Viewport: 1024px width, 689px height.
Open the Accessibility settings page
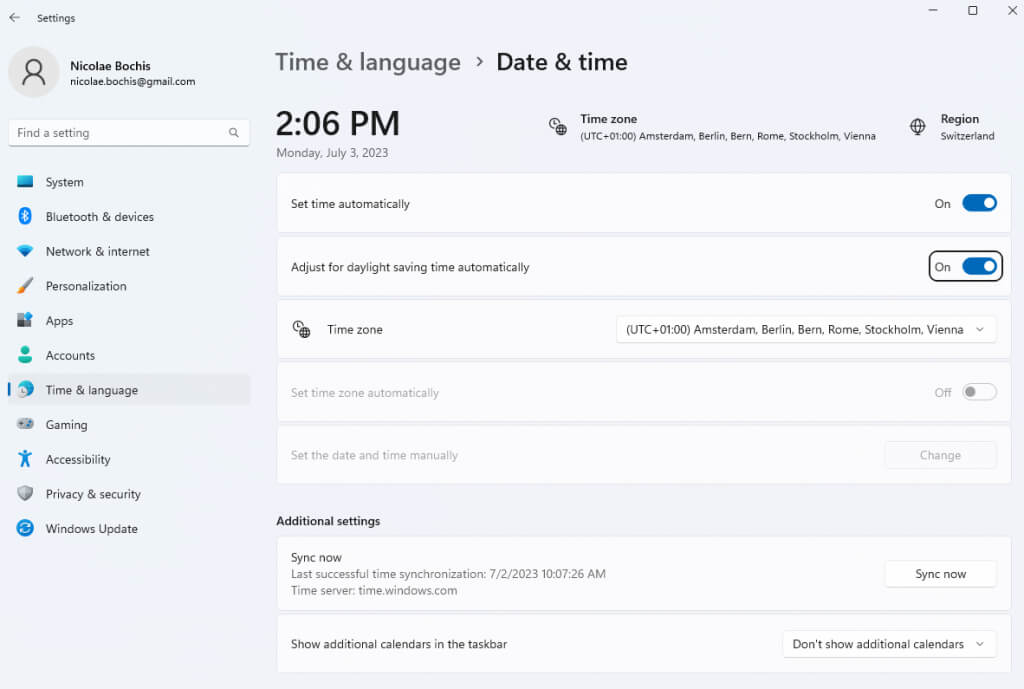pyautogui.click(x=78, y=459)
